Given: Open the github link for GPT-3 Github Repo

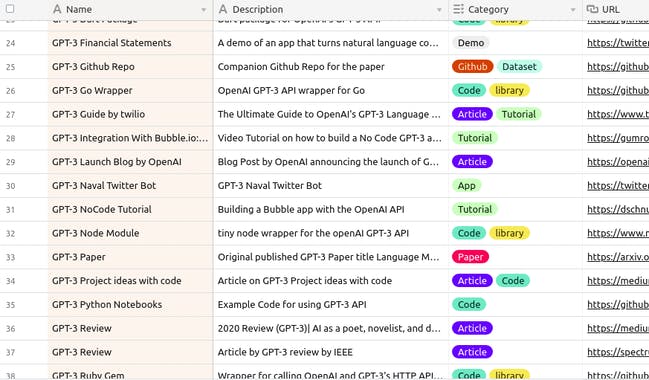Looking at the screenshot, I should click(x=618, y=67).
